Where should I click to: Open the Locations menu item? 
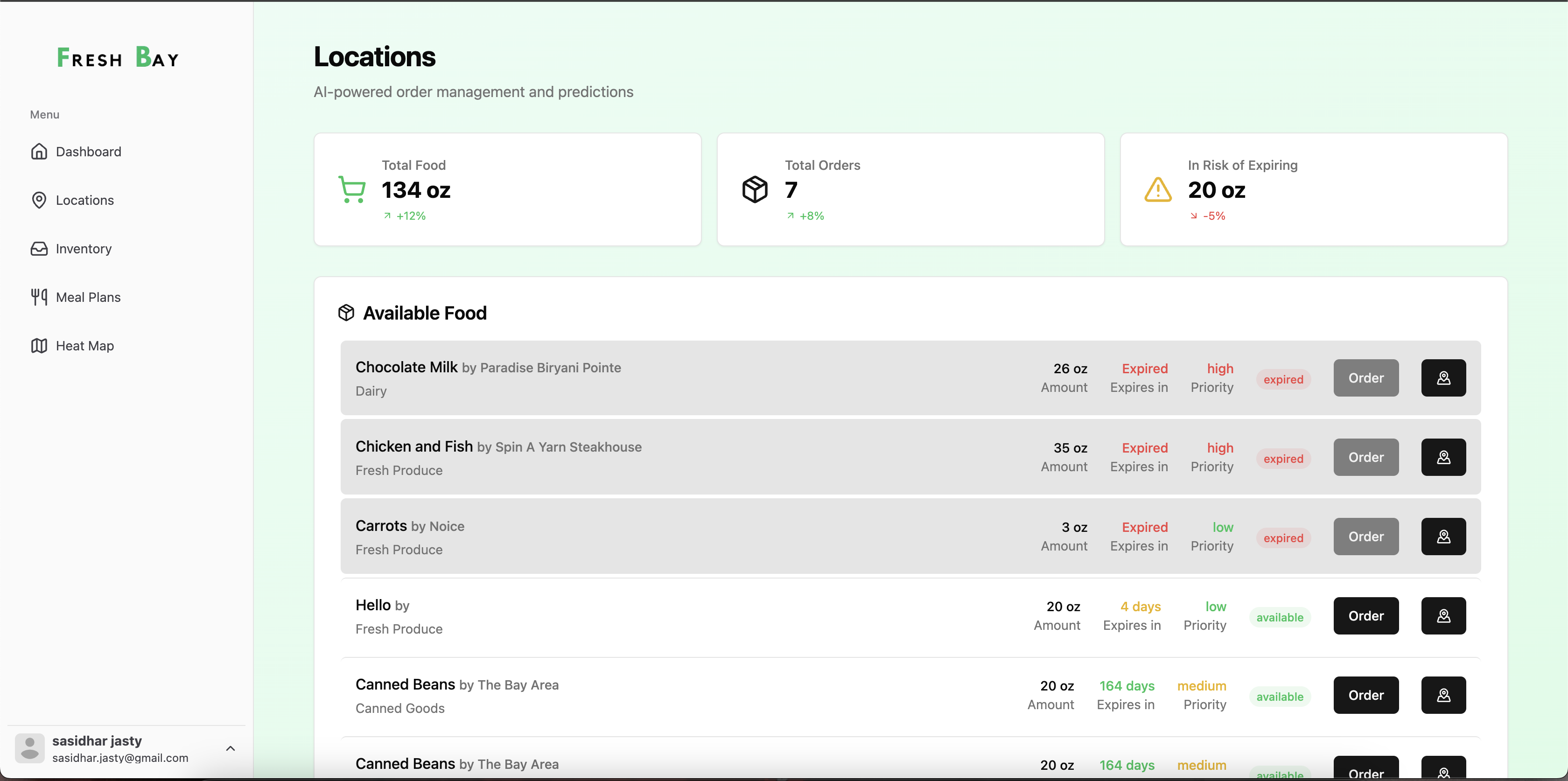coord(84,200)
